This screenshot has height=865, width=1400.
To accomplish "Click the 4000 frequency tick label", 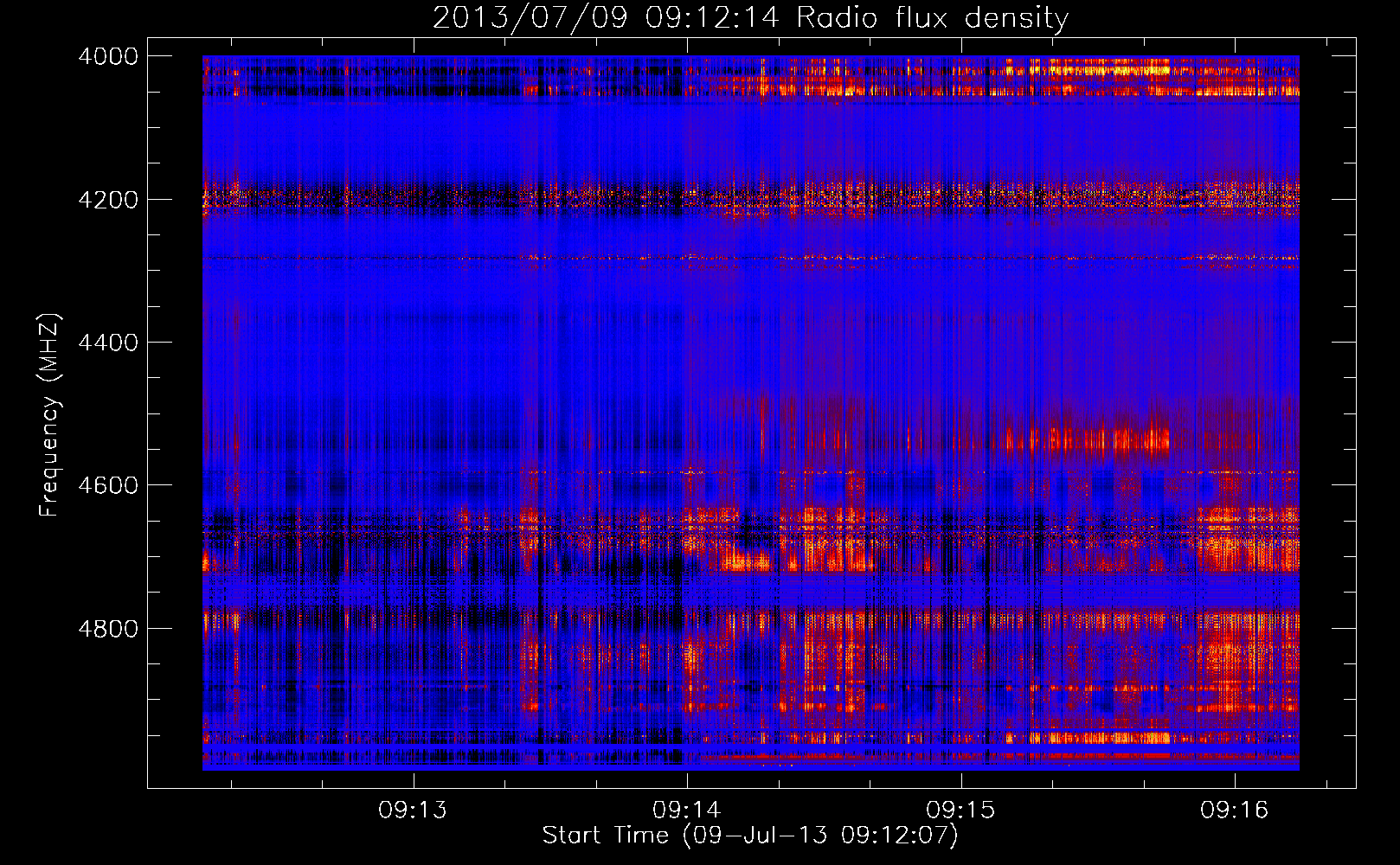I will click(x=108, y=56).
